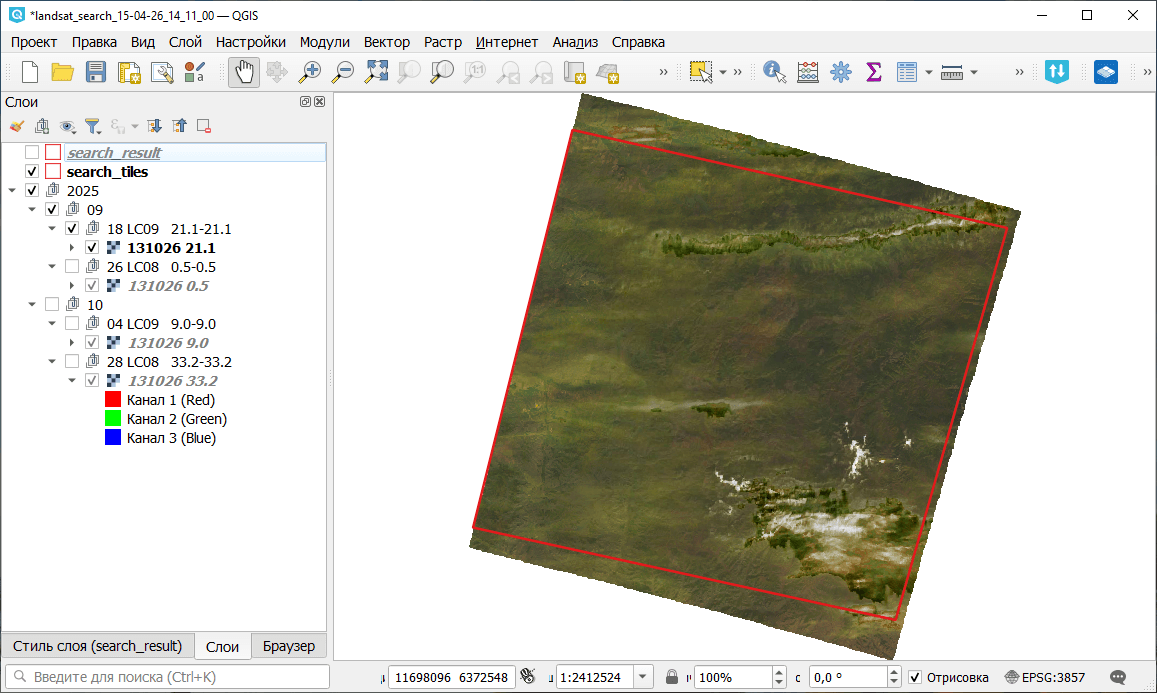1157x693 pixels.
Task: Open the field calculator abacus icon
Action: 807,72
